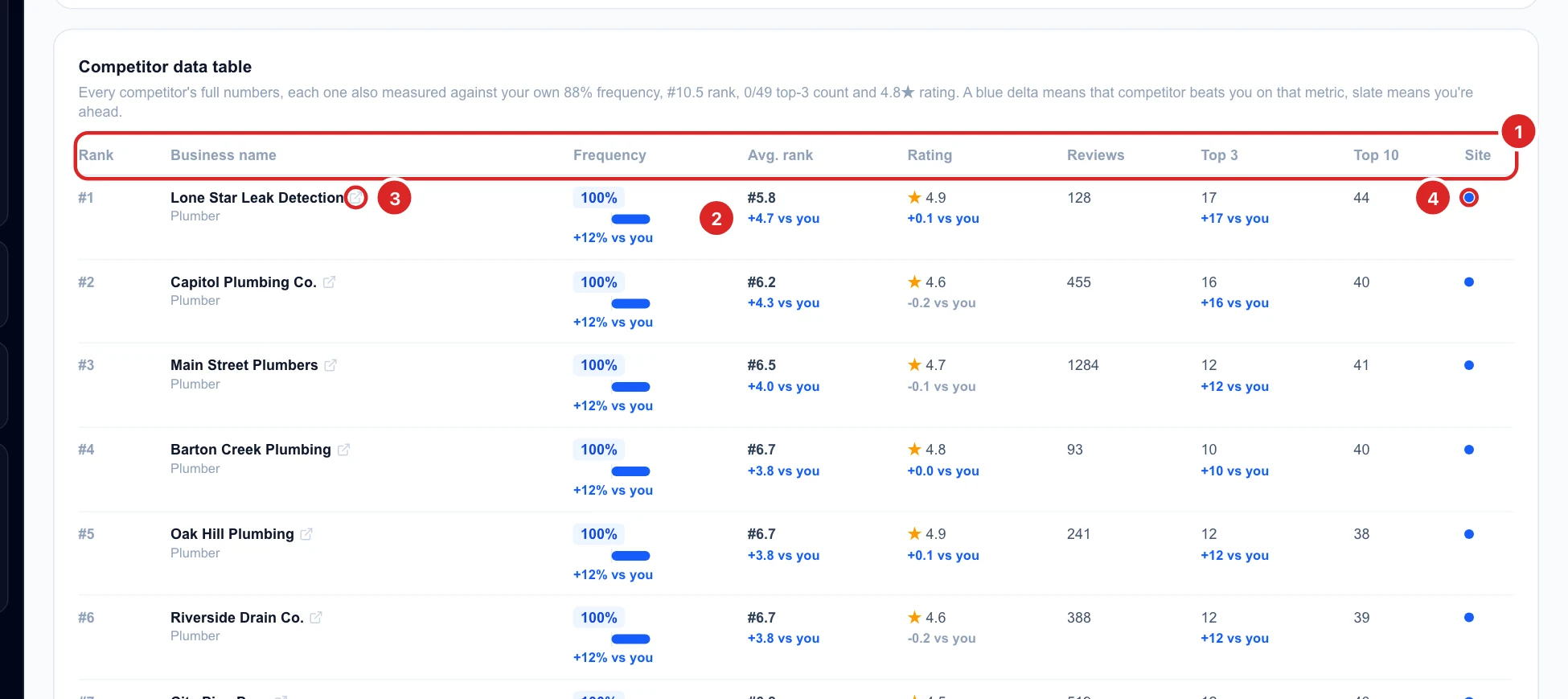Click the site dot in Barton Creek Plumbing row
This screenshot has height=699, width=1568.
pyautogui.click(x=1469, y=450)
